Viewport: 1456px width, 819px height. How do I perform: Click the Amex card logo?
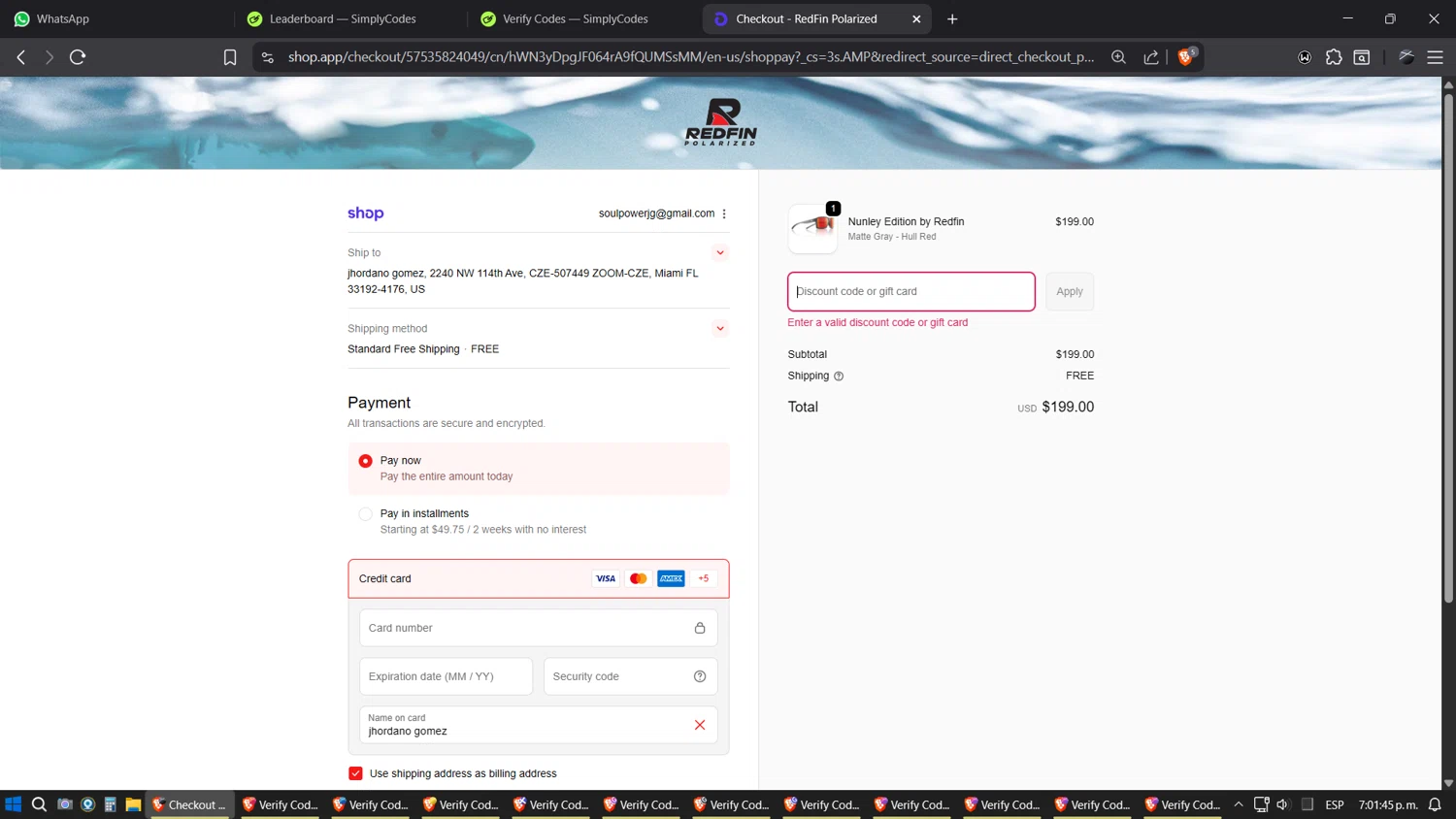click(x=671, y=578)
